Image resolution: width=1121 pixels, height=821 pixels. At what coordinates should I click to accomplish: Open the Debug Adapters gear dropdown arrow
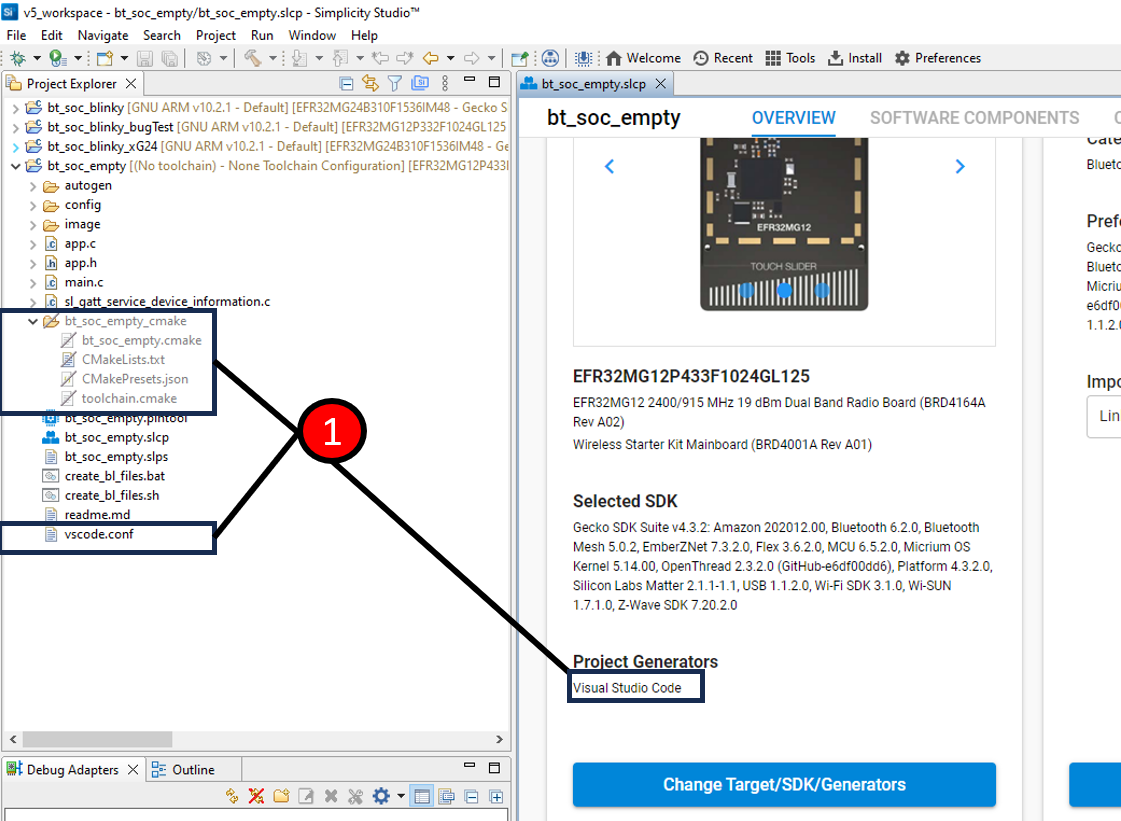point(401,797)
